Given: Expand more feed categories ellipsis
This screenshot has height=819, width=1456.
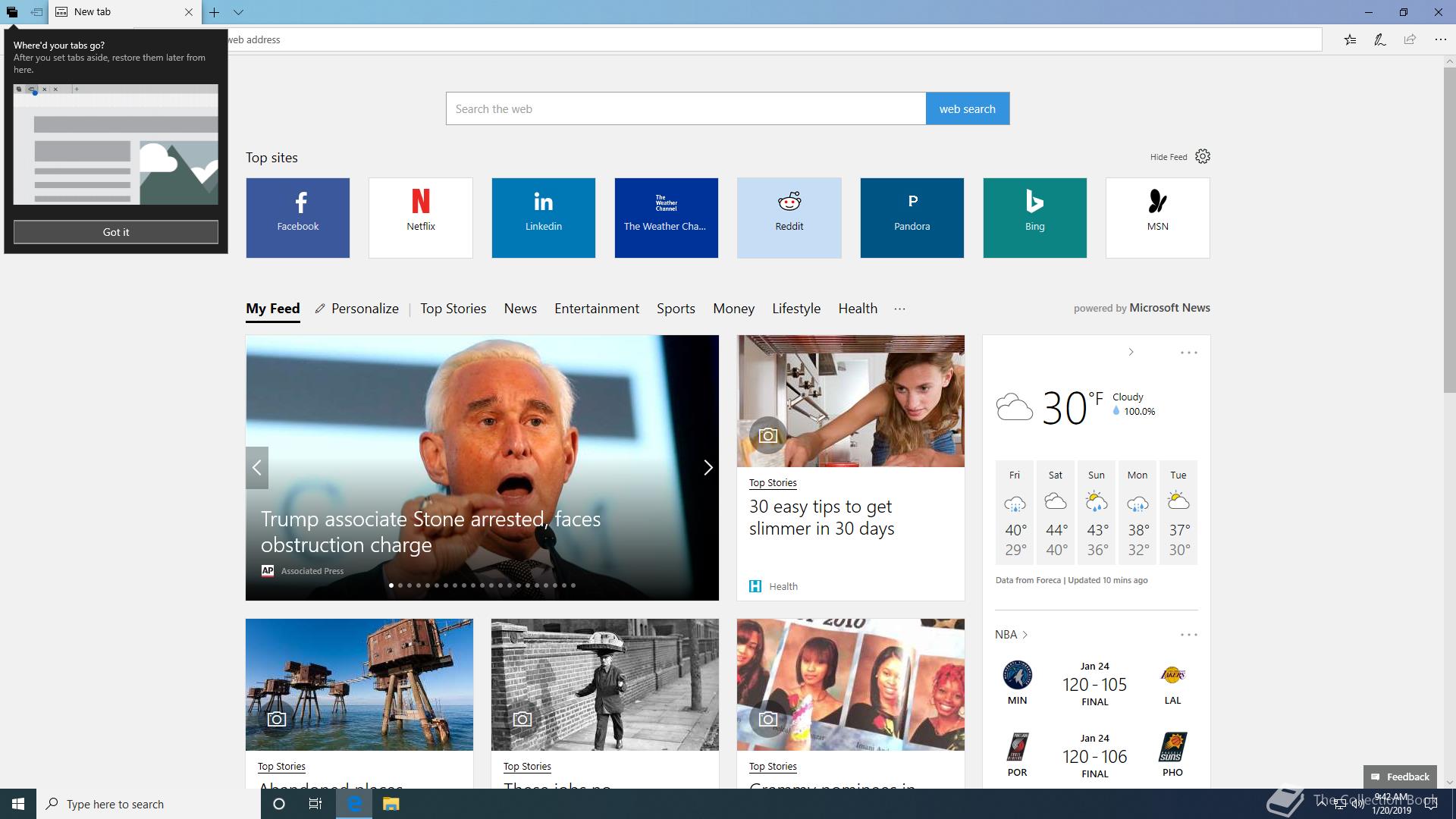Looking at the screenshot, I should [x=899, y=309].
